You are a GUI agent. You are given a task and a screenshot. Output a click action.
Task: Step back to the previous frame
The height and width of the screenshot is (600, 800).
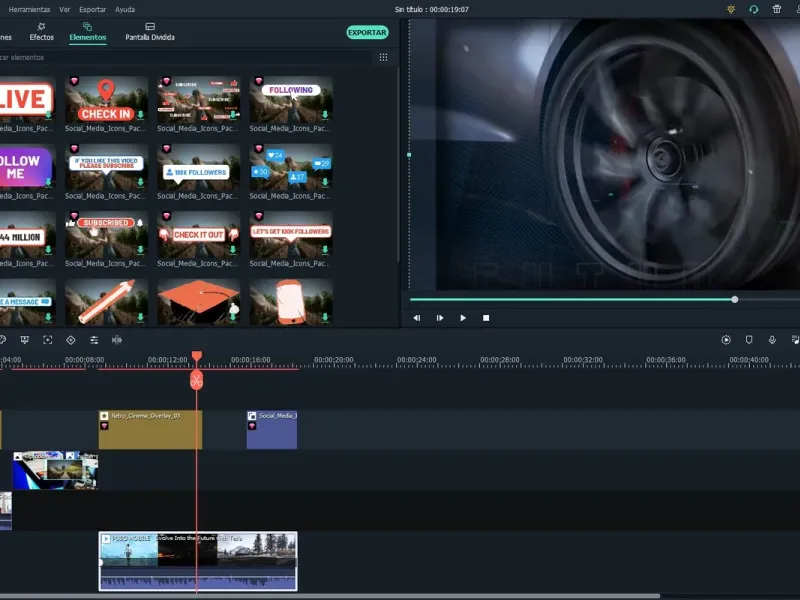coord(417,318)
